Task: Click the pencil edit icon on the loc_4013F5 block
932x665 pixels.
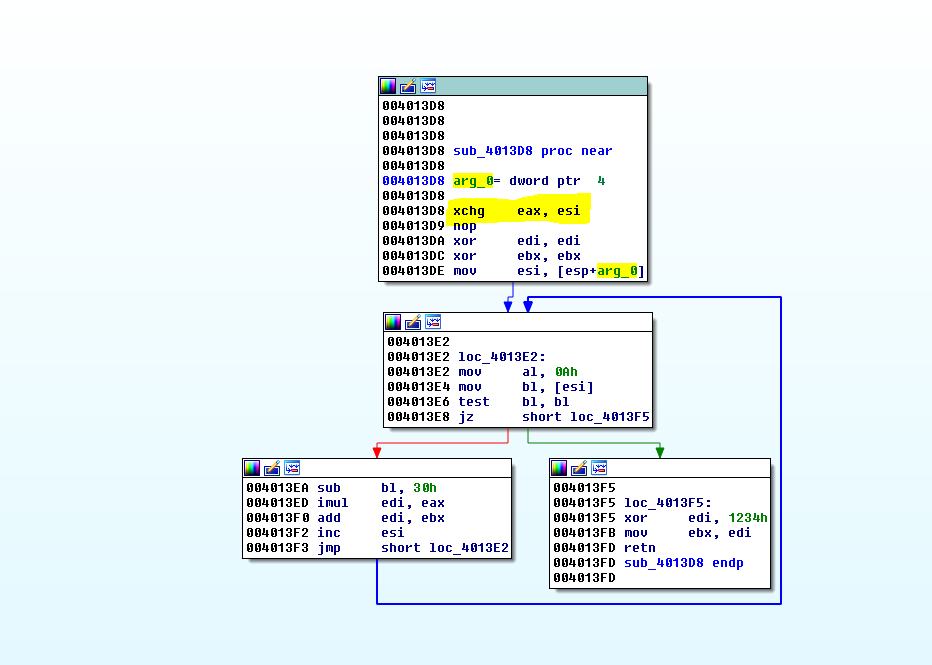Action: point(578,468)
